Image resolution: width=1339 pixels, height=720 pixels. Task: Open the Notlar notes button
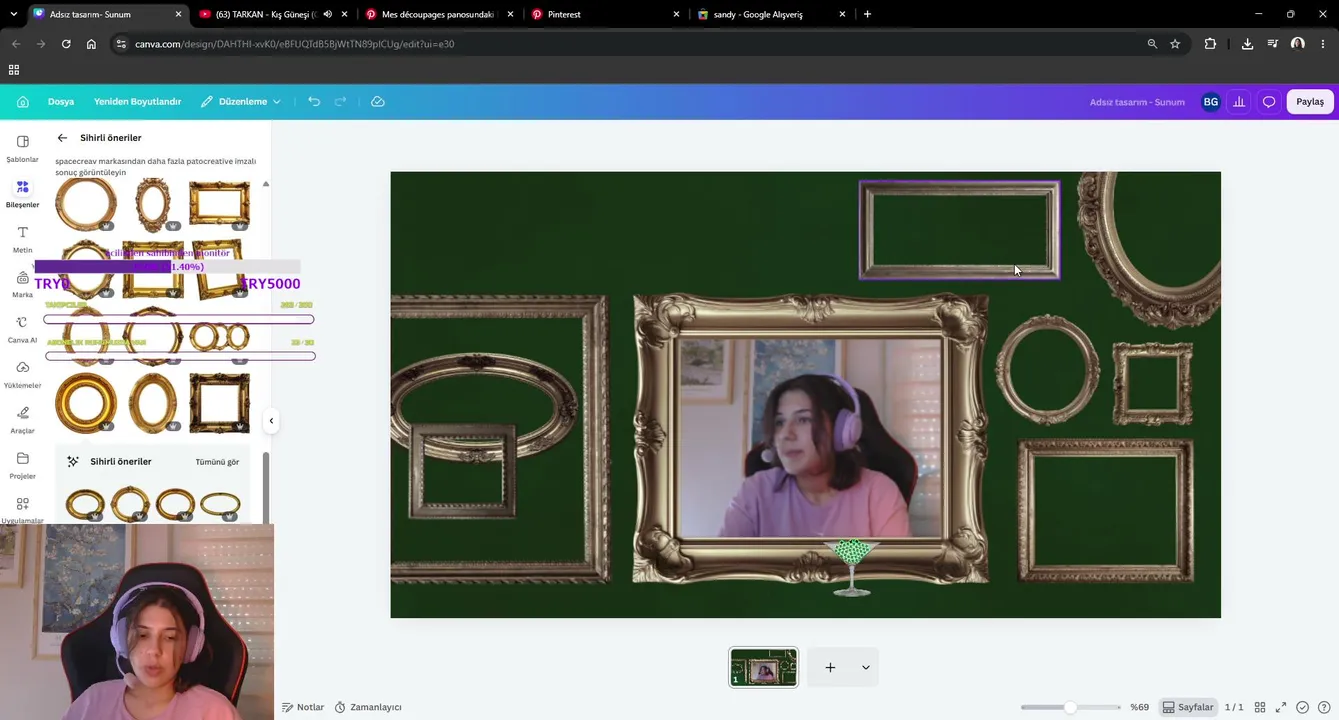pos(303,707)
